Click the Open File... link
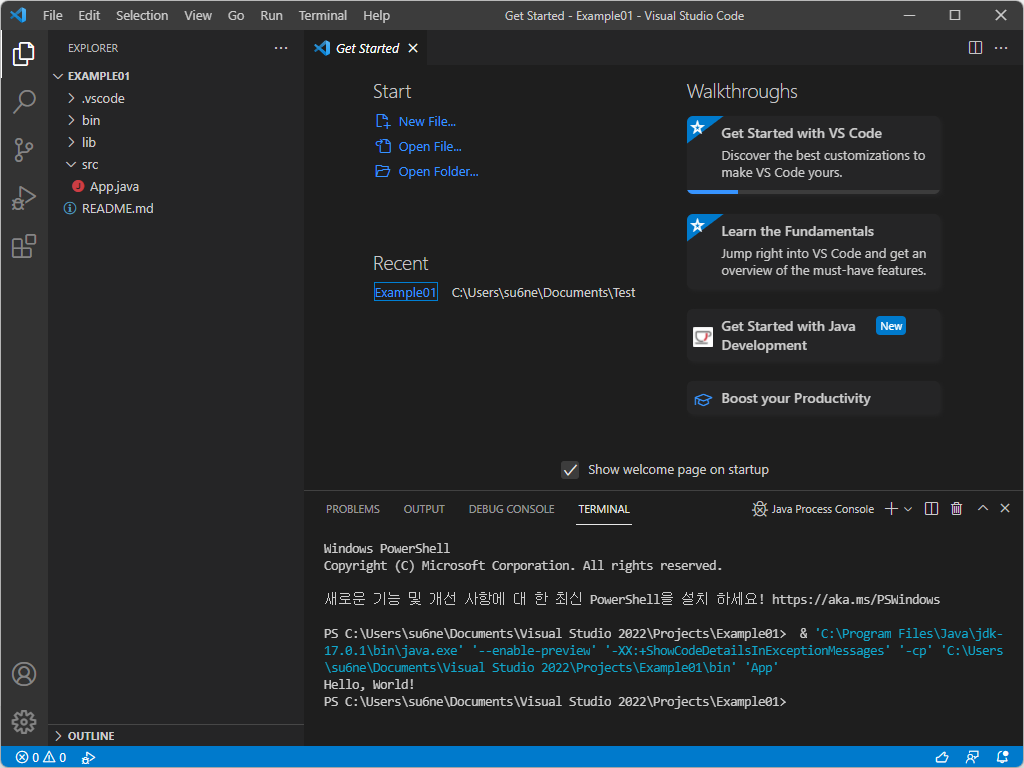The image size is (1024, 768). (x=430, y=146)
